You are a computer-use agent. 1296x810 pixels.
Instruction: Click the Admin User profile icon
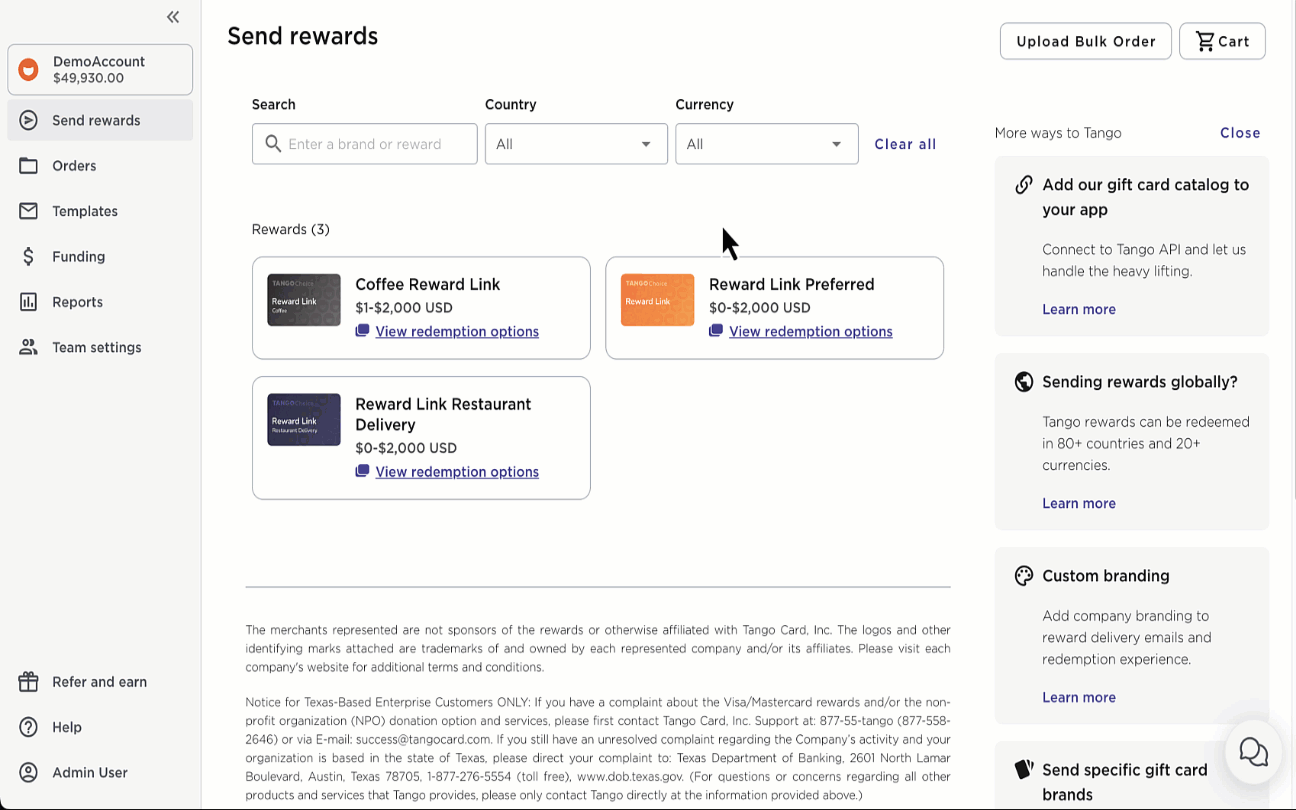pyautogui.click(x=29, y=773)
